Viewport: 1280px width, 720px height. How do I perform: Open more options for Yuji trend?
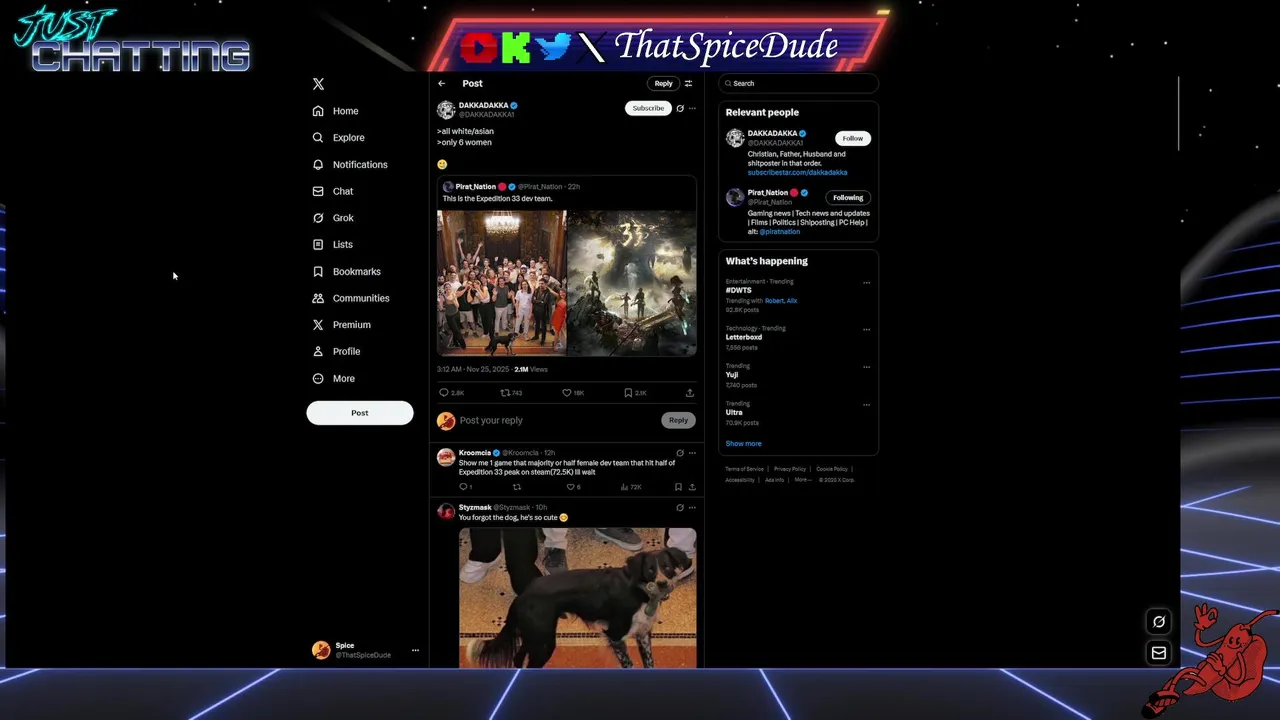pos(866,367)
